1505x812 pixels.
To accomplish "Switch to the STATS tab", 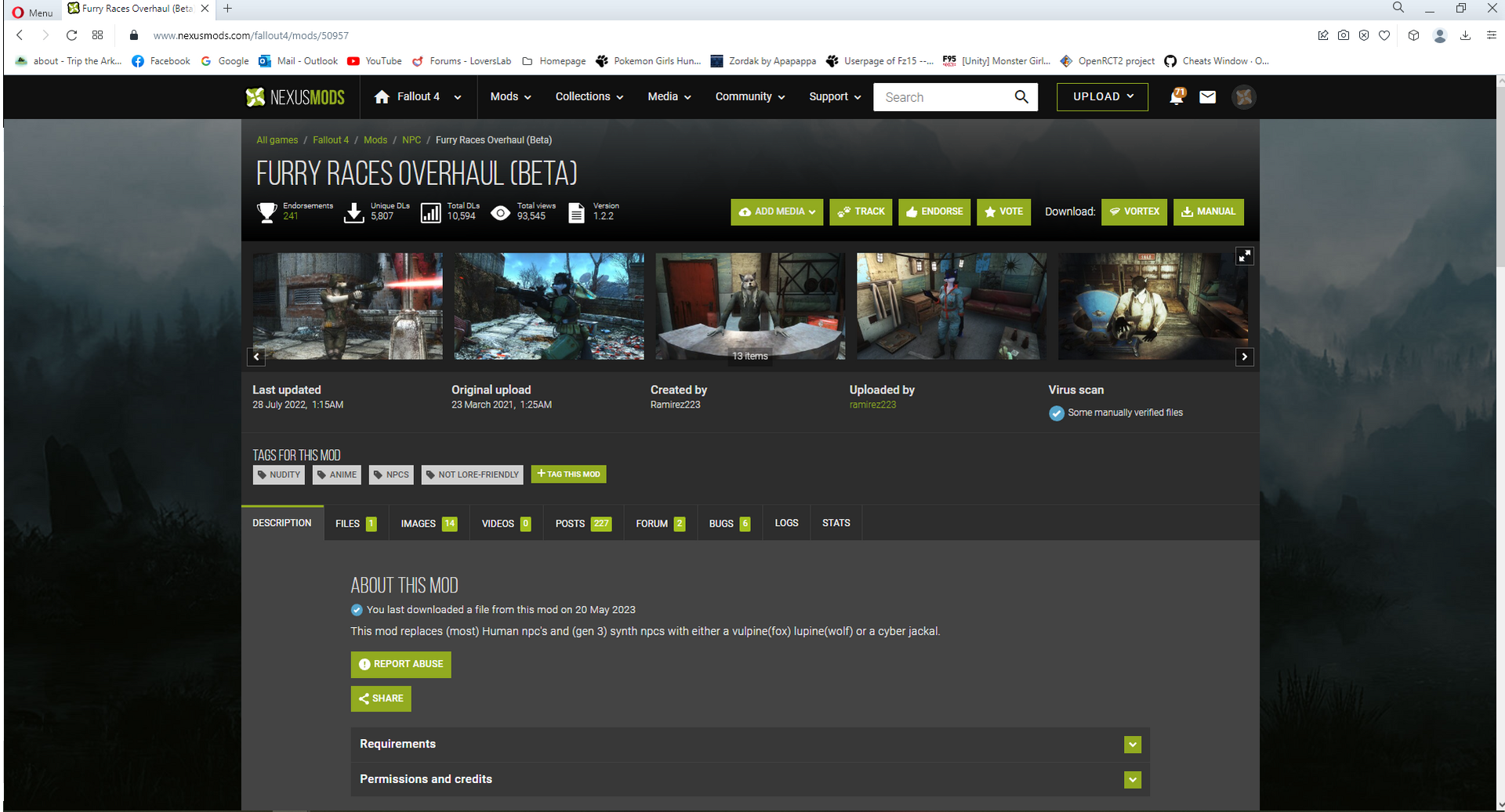I will pyautogui.click(x=836, y=524).
